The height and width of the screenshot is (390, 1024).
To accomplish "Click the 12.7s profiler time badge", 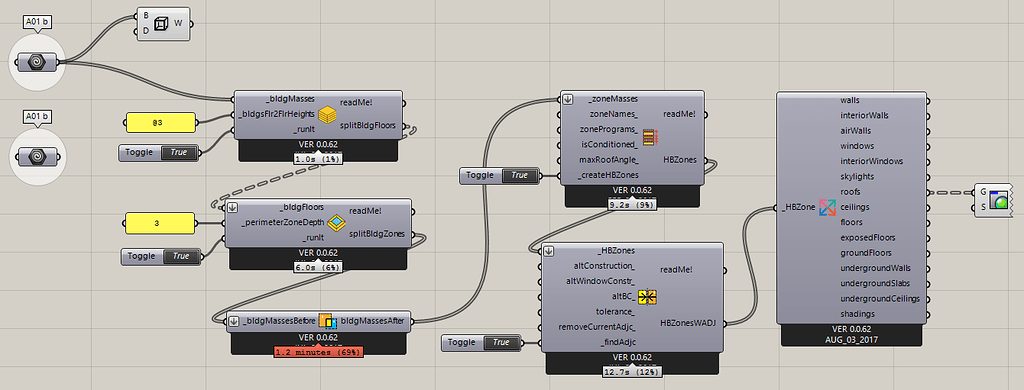I will tap(633, 371).
